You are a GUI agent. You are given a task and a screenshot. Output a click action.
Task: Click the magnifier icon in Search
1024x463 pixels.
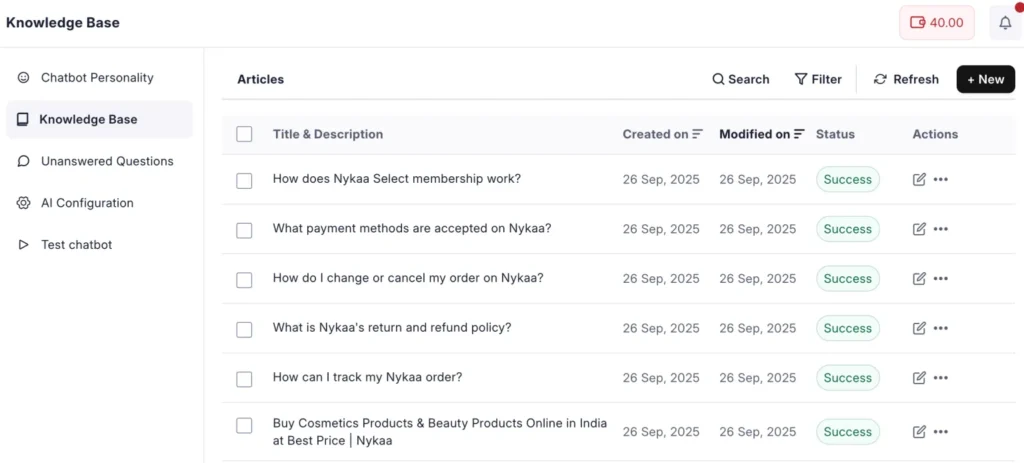point(718,80)
